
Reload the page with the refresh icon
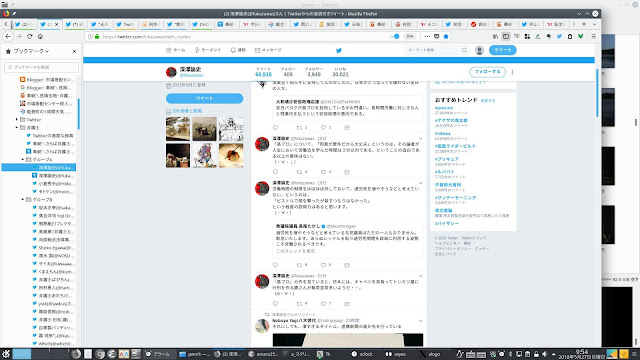[29, 36]
